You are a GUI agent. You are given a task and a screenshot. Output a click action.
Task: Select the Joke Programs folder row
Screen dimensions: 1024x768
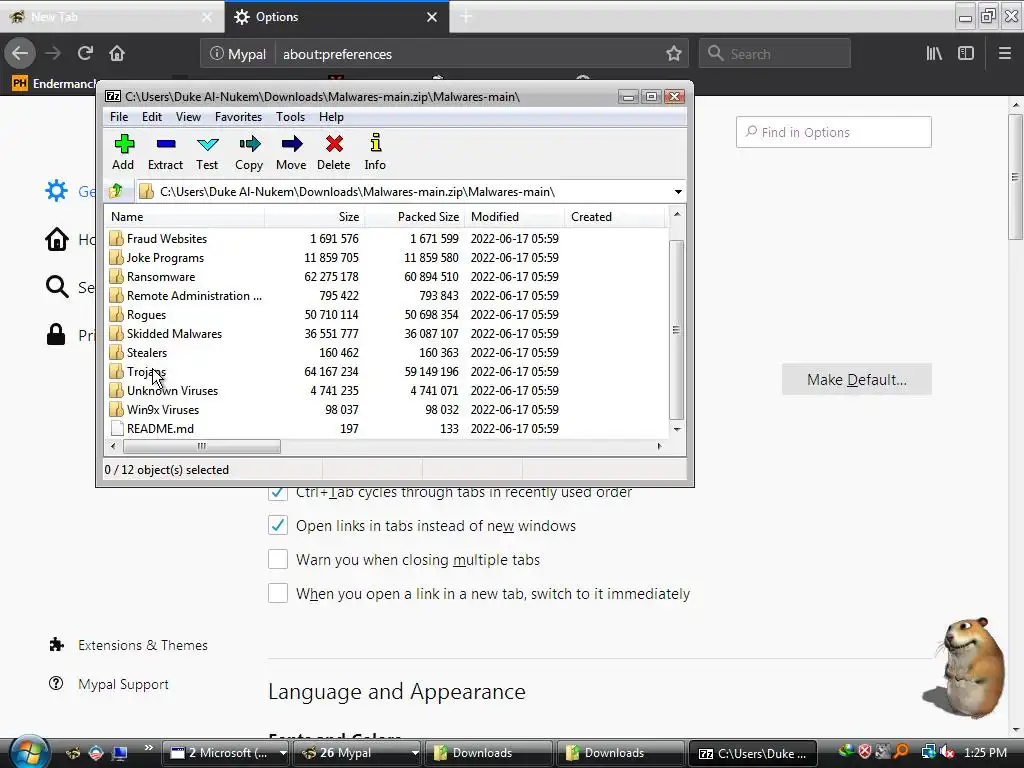[x=385, y=258]
